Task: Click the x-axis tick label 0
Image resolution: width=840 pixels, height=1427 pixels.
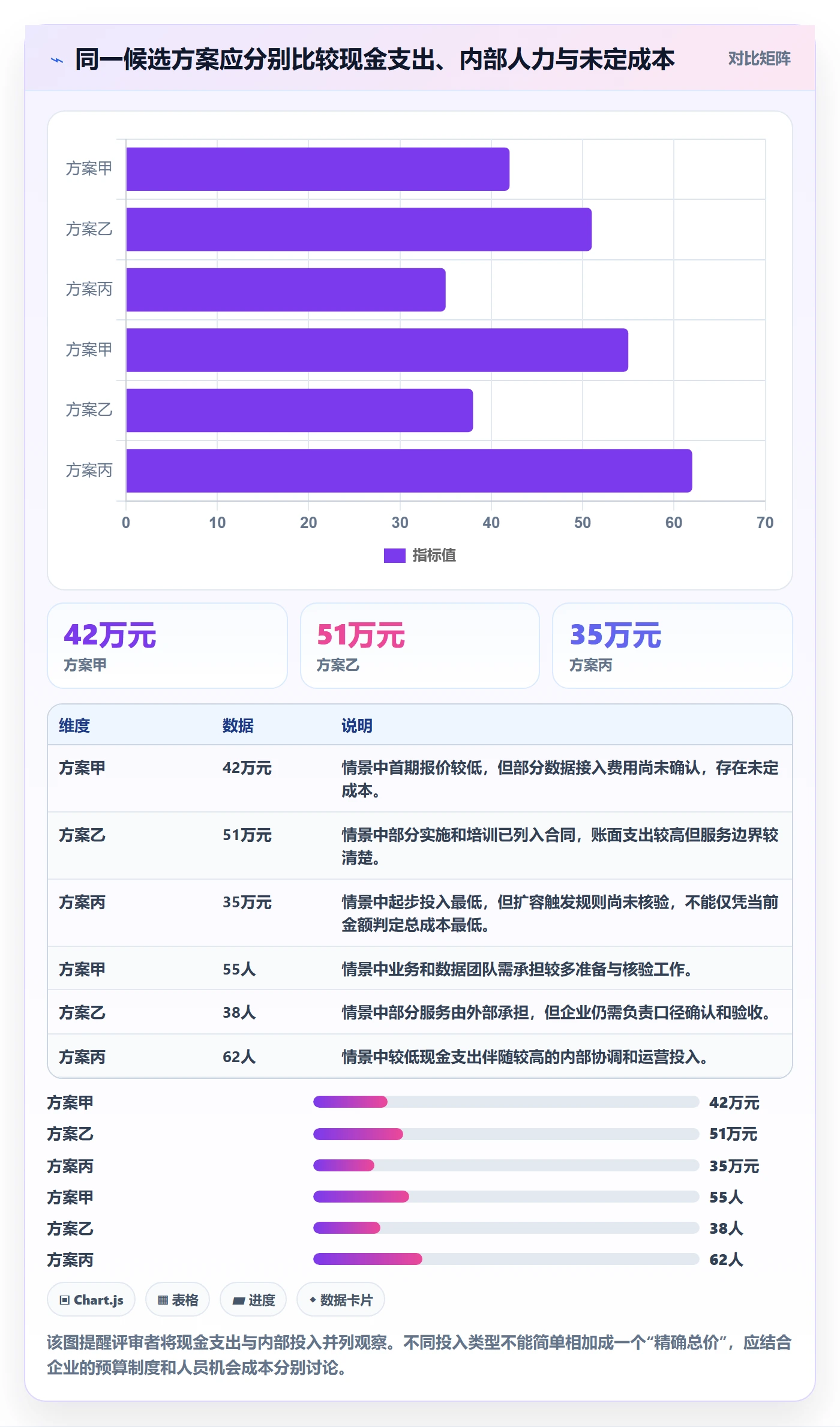Action: pyautogui.click(x=126, y=523)
